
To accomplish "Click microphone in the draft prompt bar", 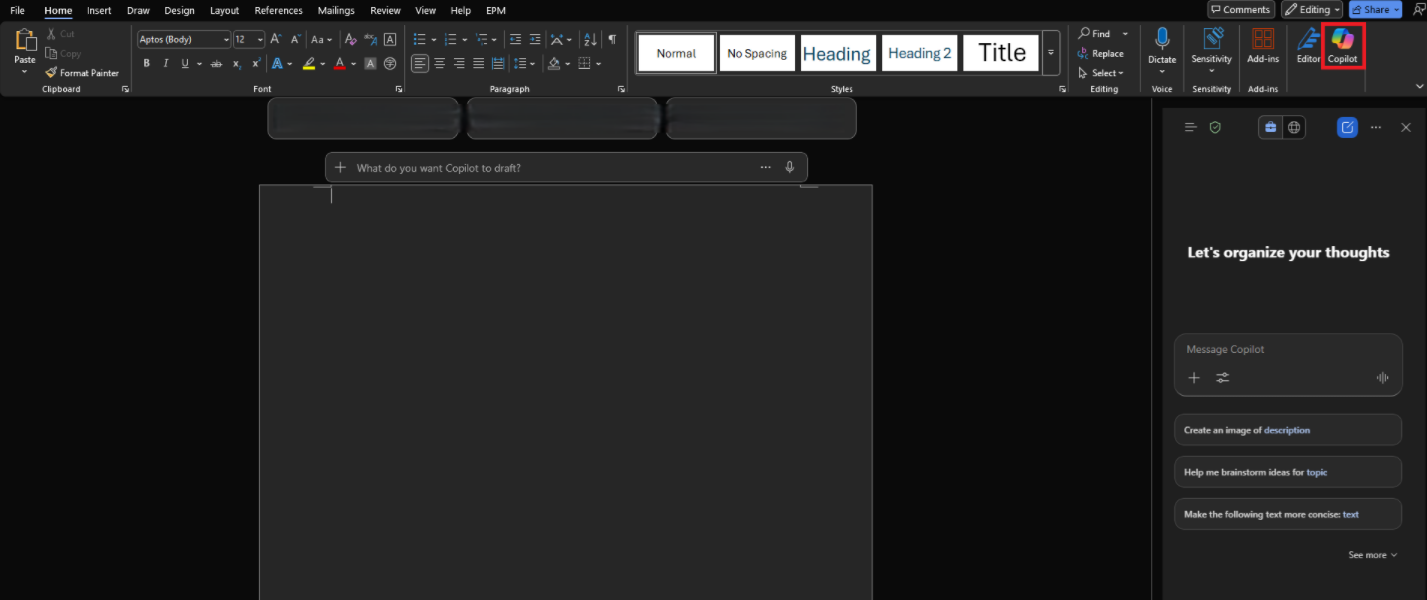I will tap(790, 167).
